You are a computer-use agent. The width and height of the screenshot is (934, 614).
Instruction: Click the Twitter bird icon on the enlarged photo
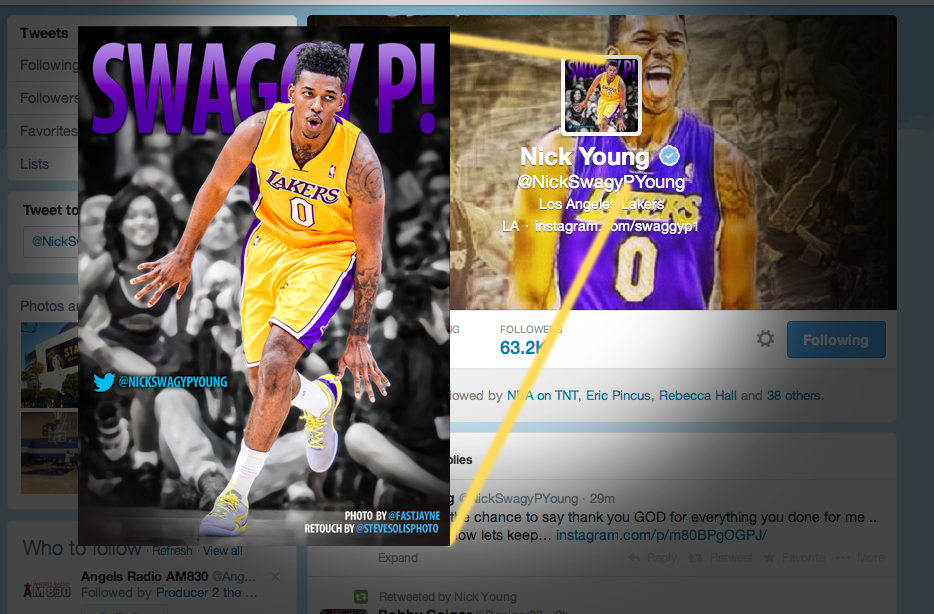coord(104,382)
